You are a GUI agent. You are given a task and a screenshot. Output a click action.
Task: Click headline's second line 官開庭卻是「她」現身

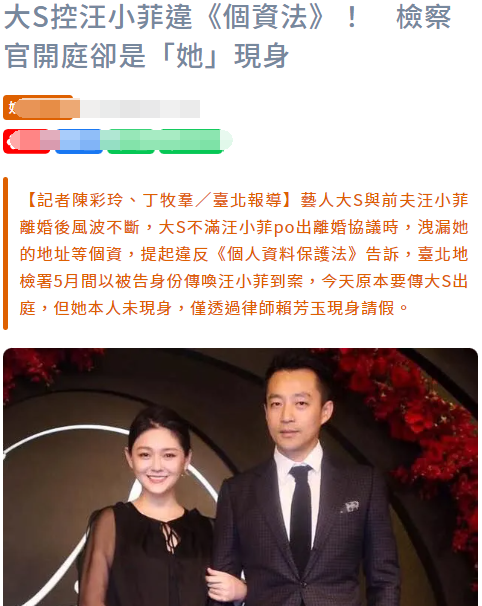[146, 56]
